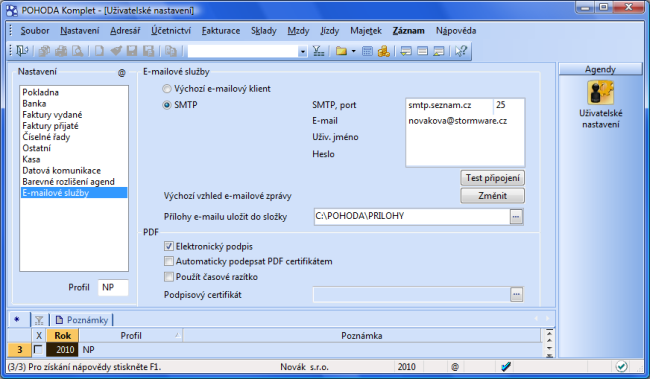This screenshot has height=379, width=650.
Task: Browse for the Přílohy folder path button
Action: coord(516,216)
